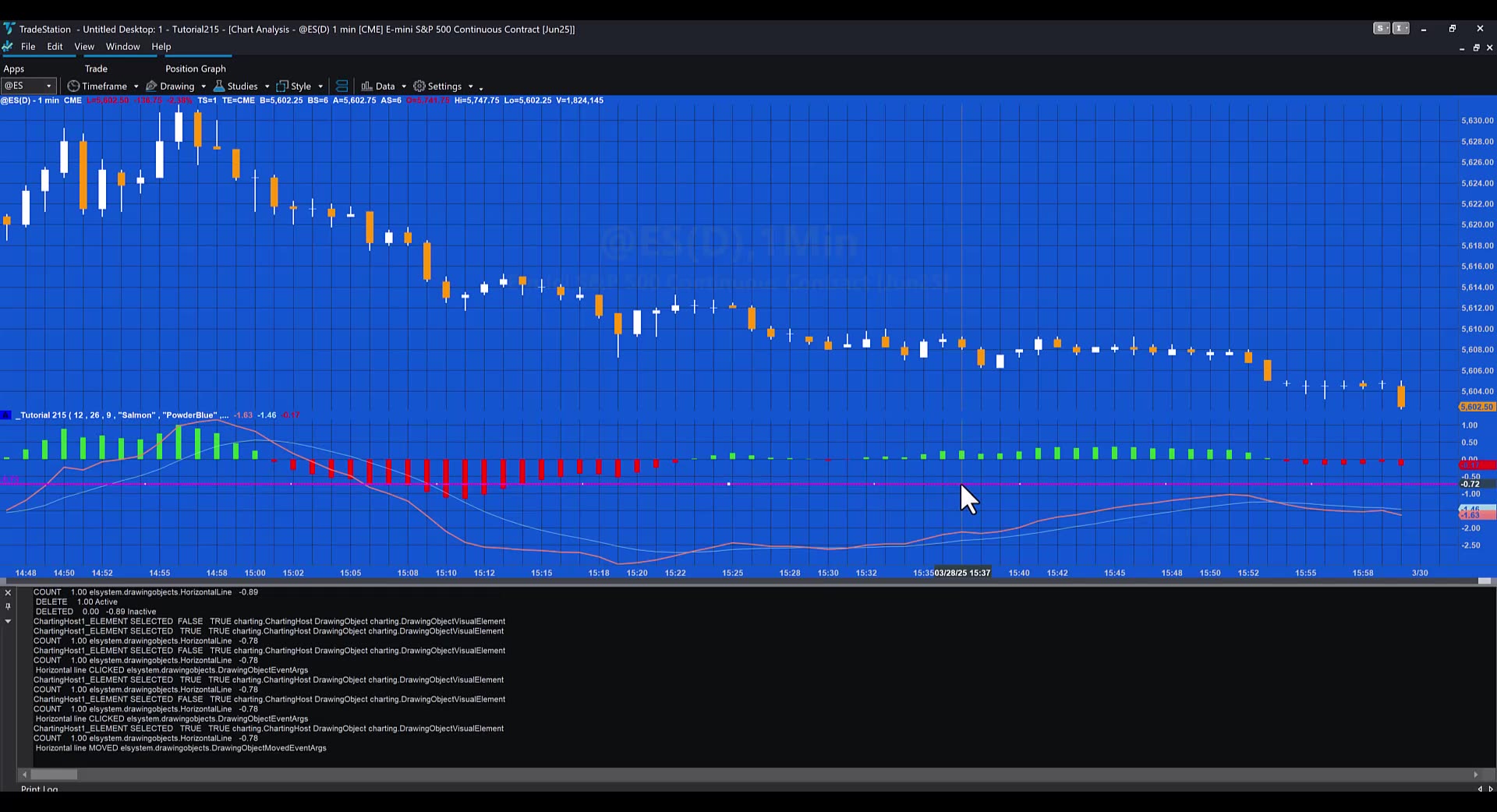Viewport: 1497px width, 812px height.
Task: Click the Data bar-chart icon
Action: coord(366,86)
